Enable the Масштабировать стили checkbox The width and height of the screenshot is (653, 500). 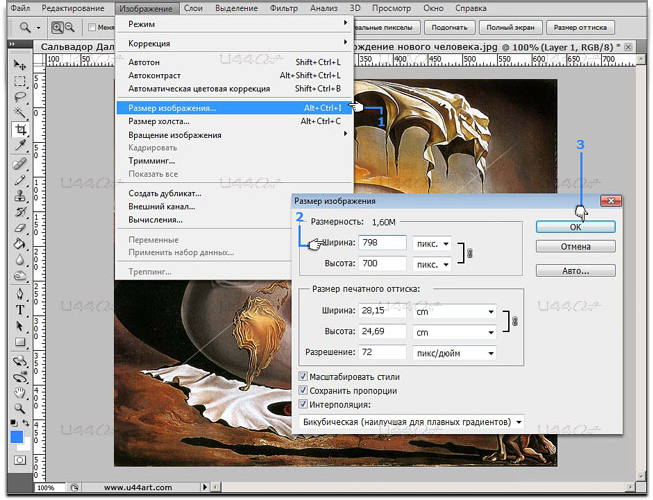pyautogui.click(x=303, y=377)
